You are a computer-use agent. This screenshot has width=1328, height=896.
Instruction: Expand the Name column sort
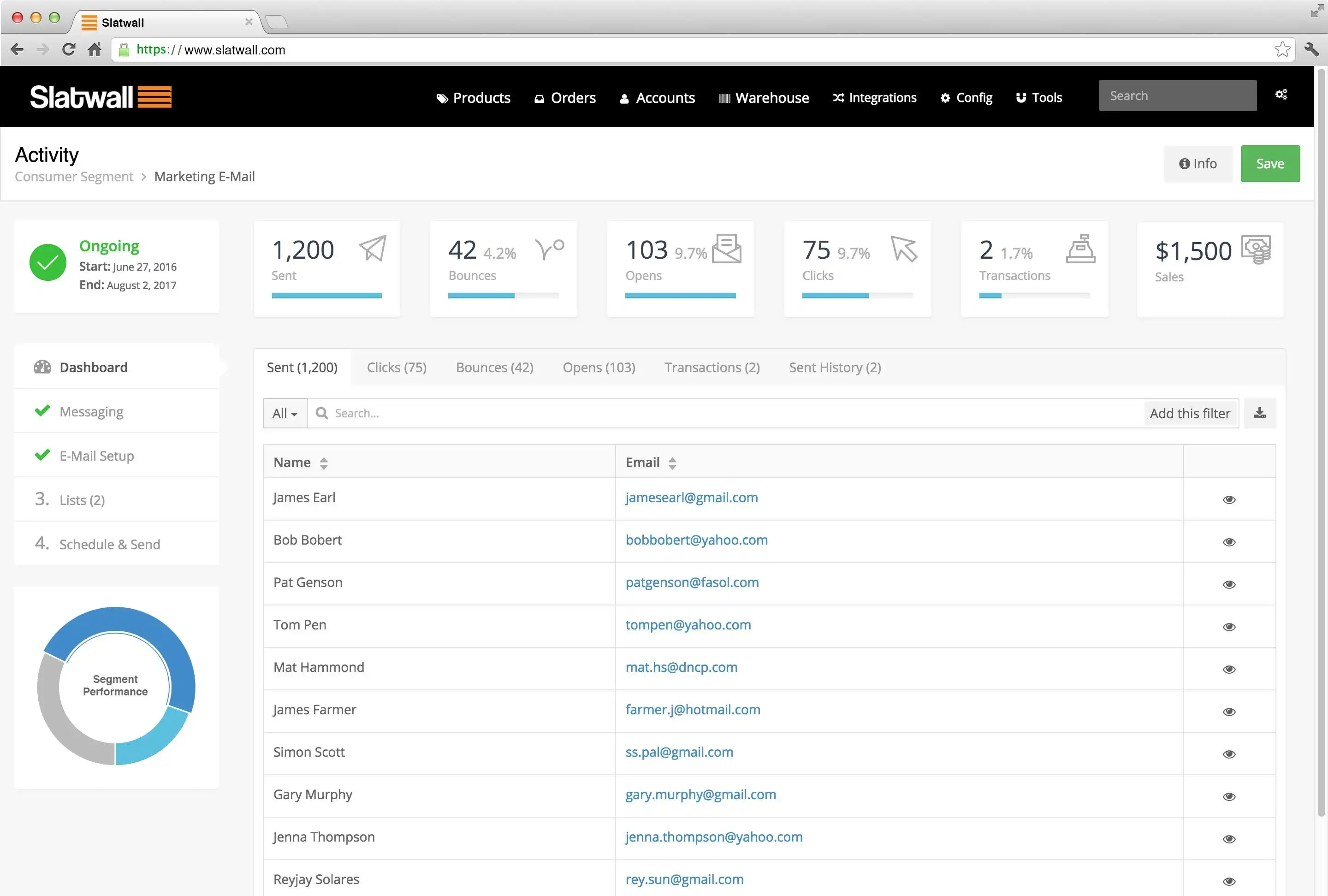323,463
